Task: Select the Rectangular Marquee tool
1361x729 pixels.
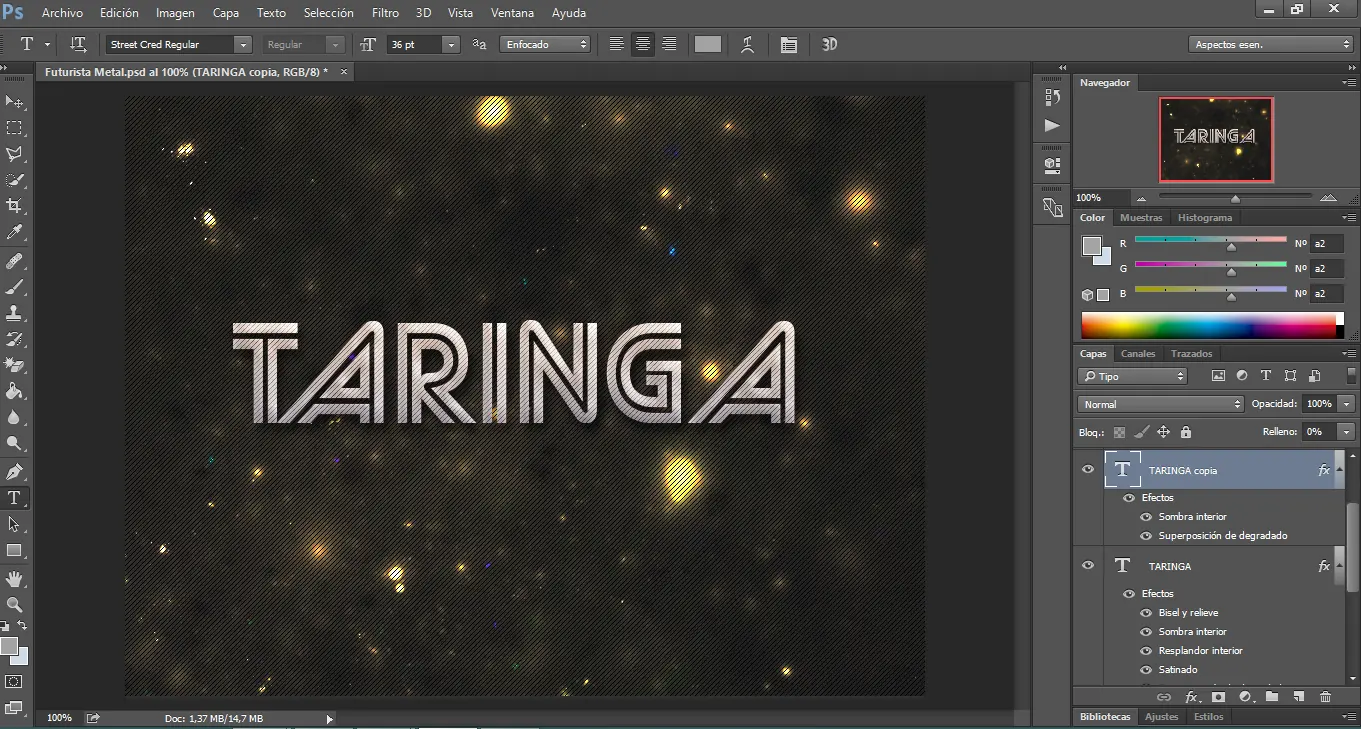Action: click(x=14, y=128)
